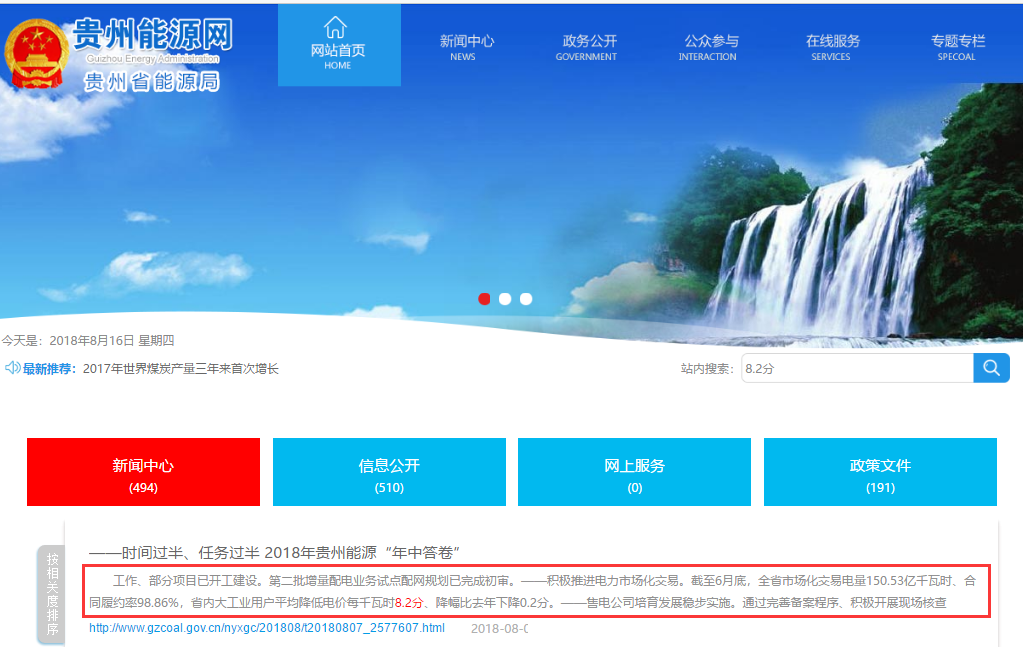This screenshot has width=1023, height=647.
Task: Click the speaker icon beside 最新推荐
Action: click(12, 368)
